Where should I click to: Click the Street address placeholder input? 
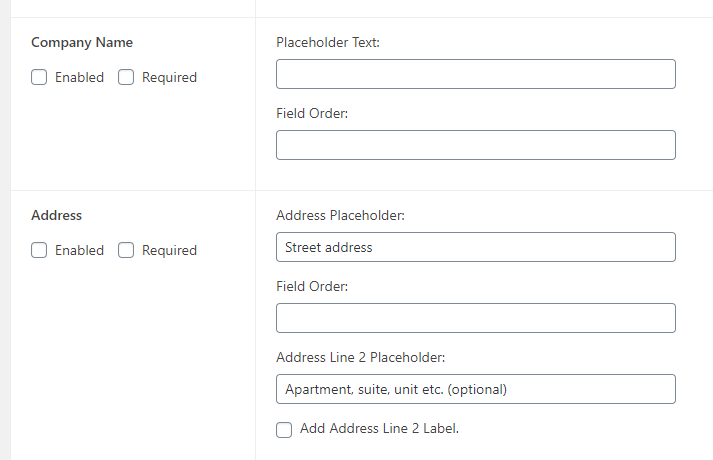click(x=475, y=247)
